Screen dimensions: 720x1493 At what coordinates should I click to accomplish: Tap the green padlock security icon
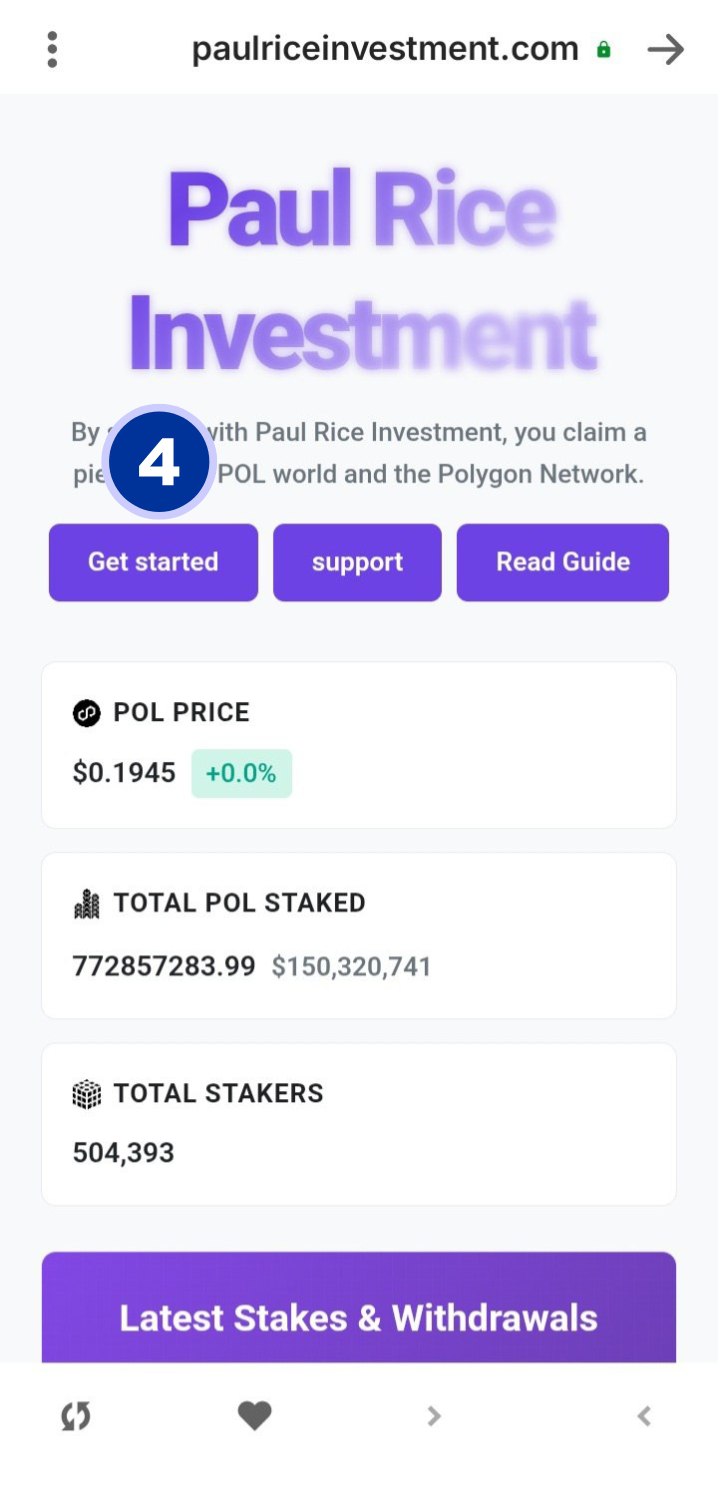603,49
